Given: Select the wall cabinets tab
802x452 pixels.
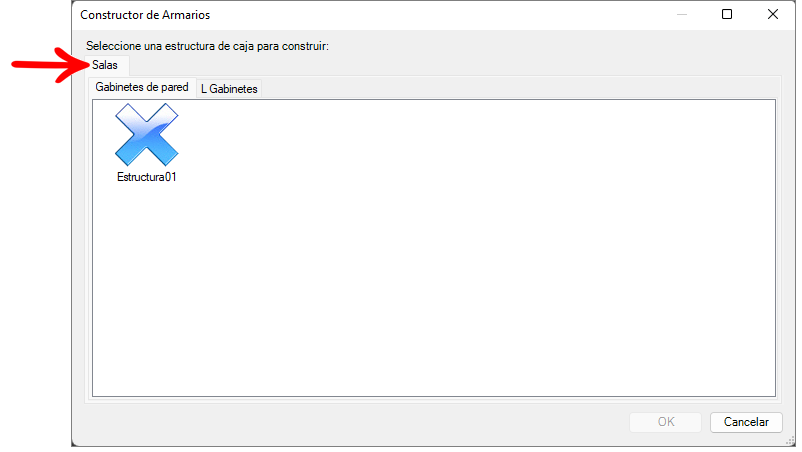Looking at the screenshot, I should (x=142, y=87).
